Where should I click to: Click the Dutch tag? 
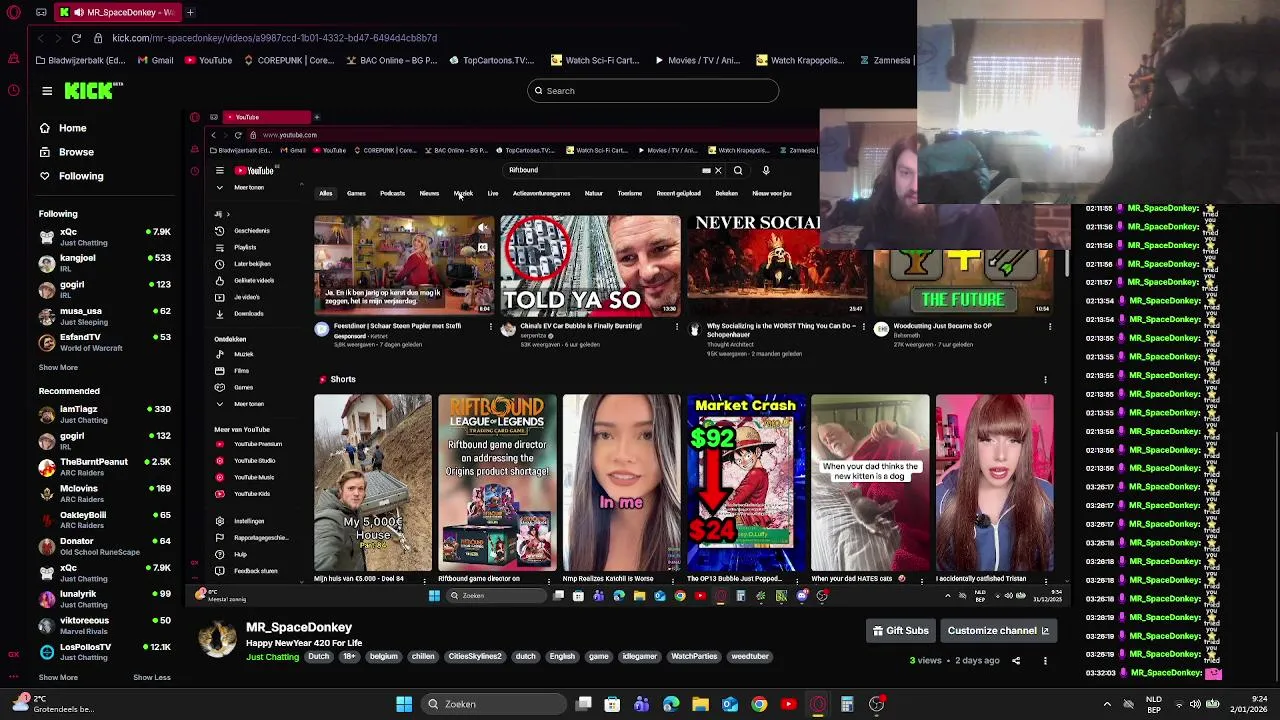click(319, 657)
